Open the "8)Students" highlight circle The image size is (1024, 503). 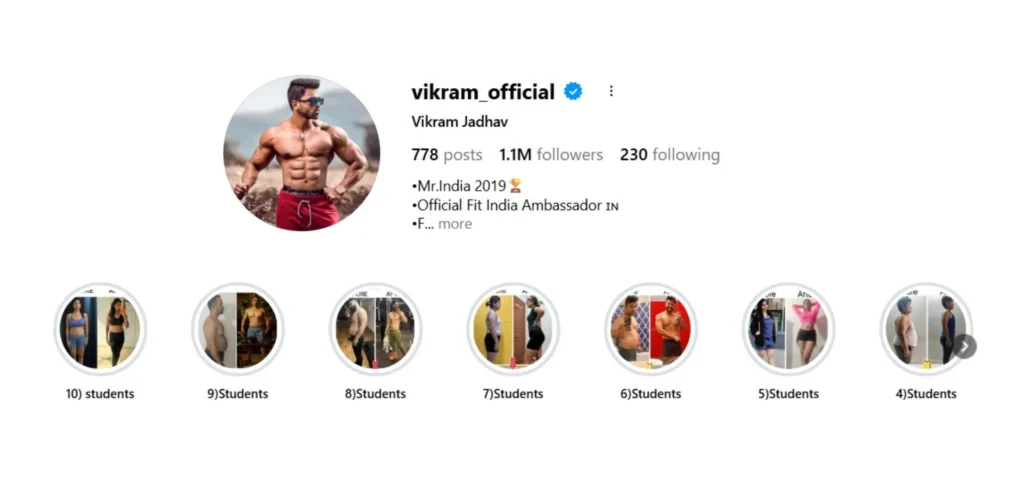pyautogui.click(x=376, y=330)
